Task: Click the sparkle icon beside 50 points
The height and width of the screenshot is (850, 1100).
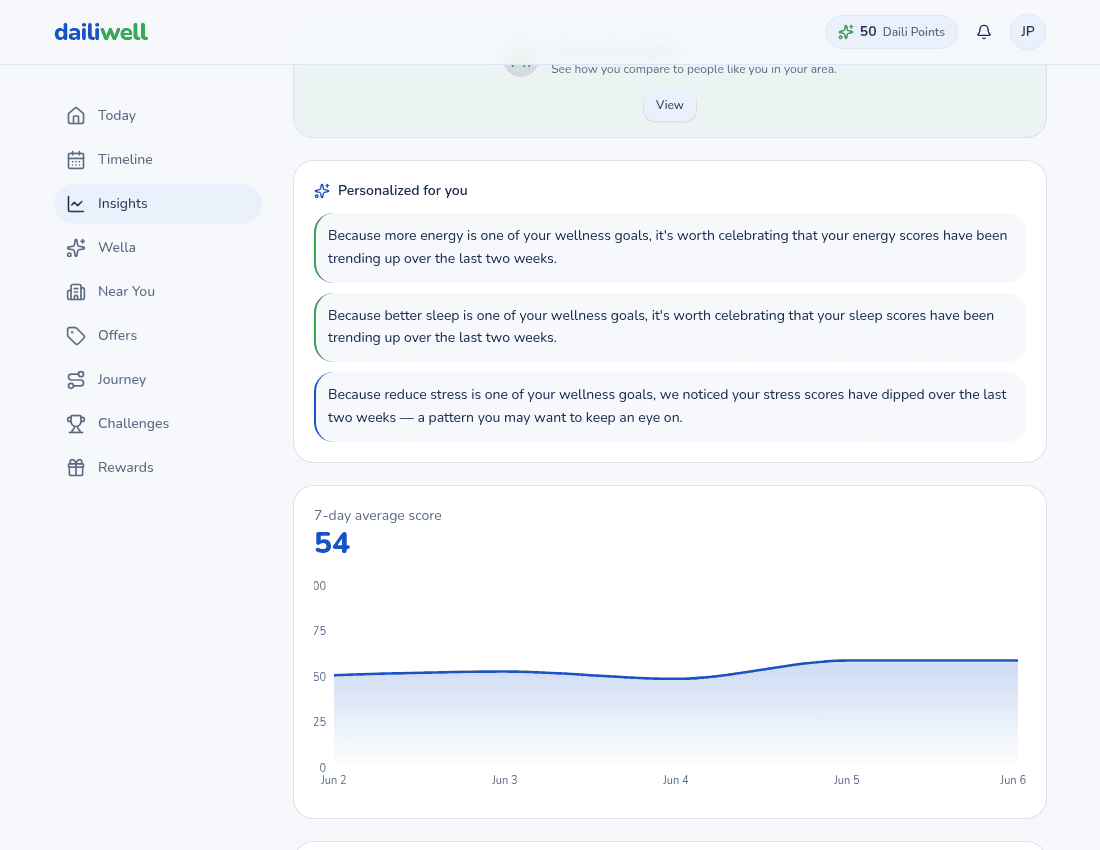Action: tap(846, 32)
